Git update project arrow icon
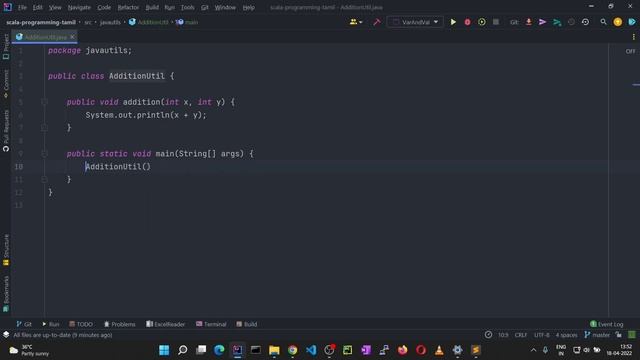The width and height of the screenshot is (640, 360). click(529, 22)
